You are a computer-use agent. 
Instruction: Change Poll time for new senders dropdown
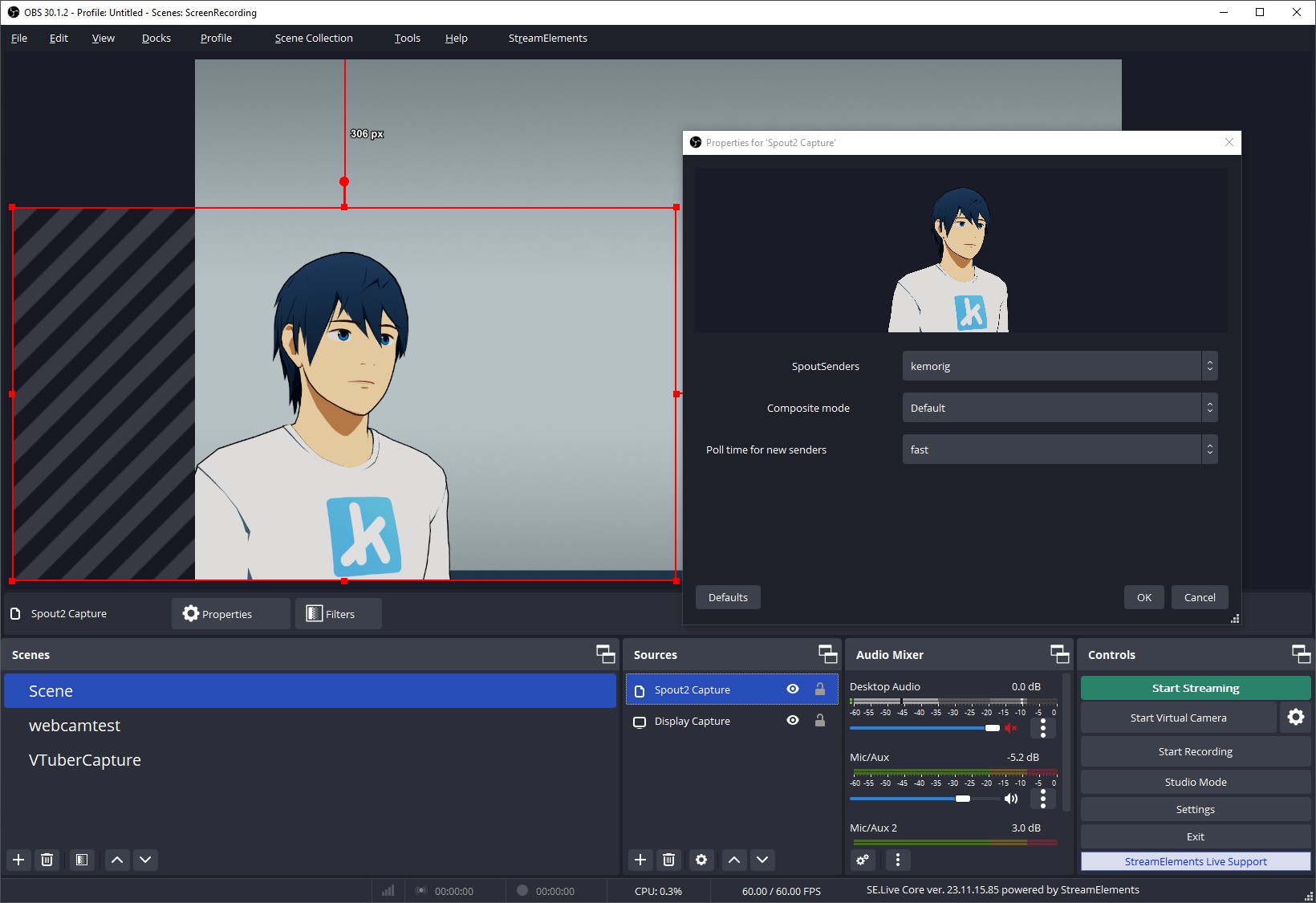1059,449
